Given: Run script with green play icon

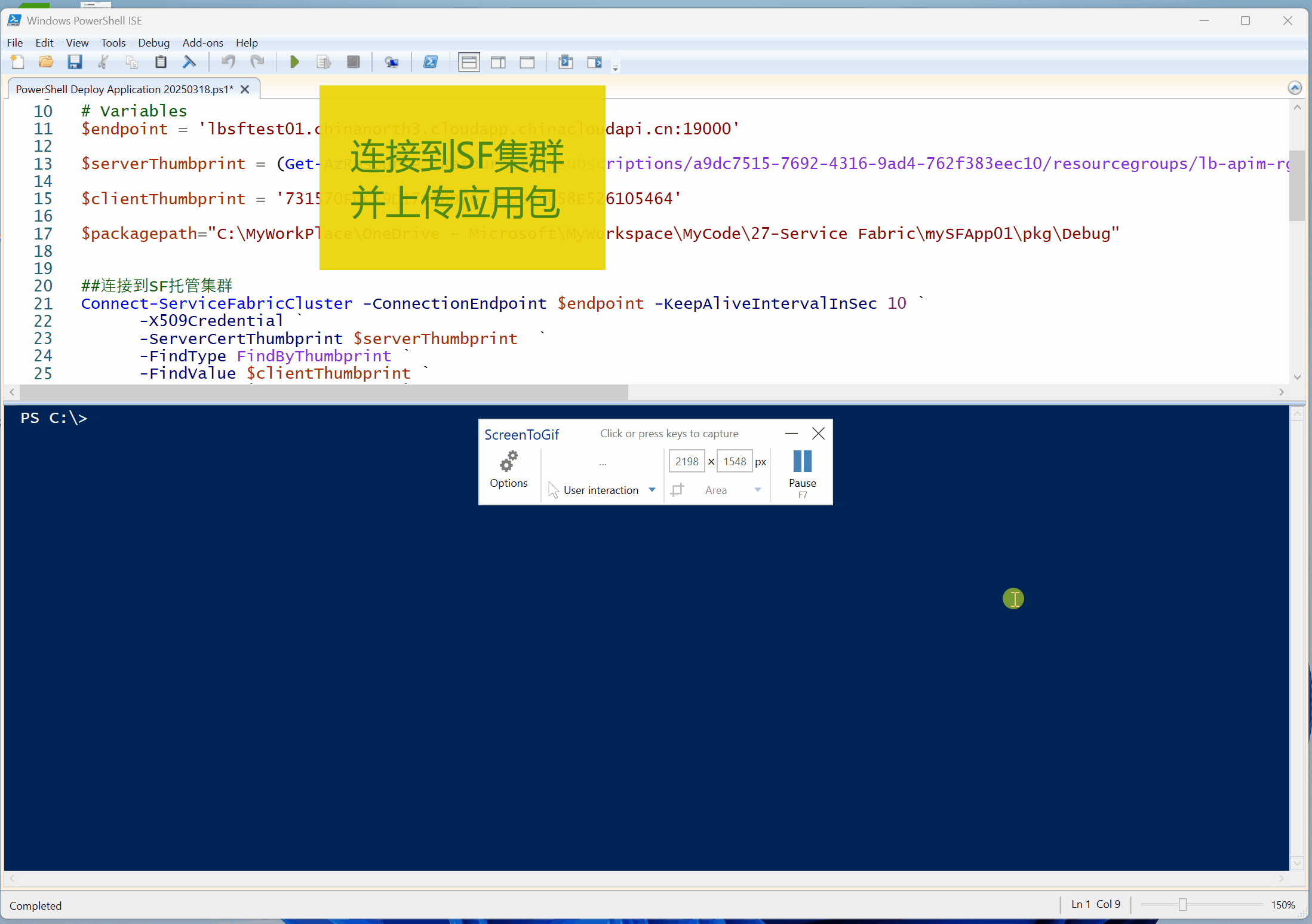Looking at the screenshot, I should click(294, 62).
